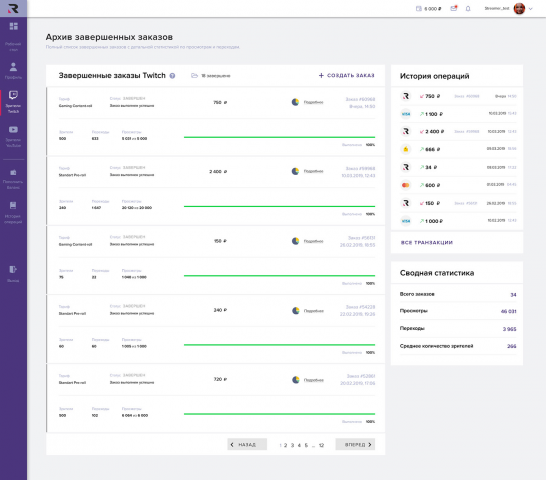
Task: Open pie chart details for the 2 400 ₽ order
Action: point(295,171)
